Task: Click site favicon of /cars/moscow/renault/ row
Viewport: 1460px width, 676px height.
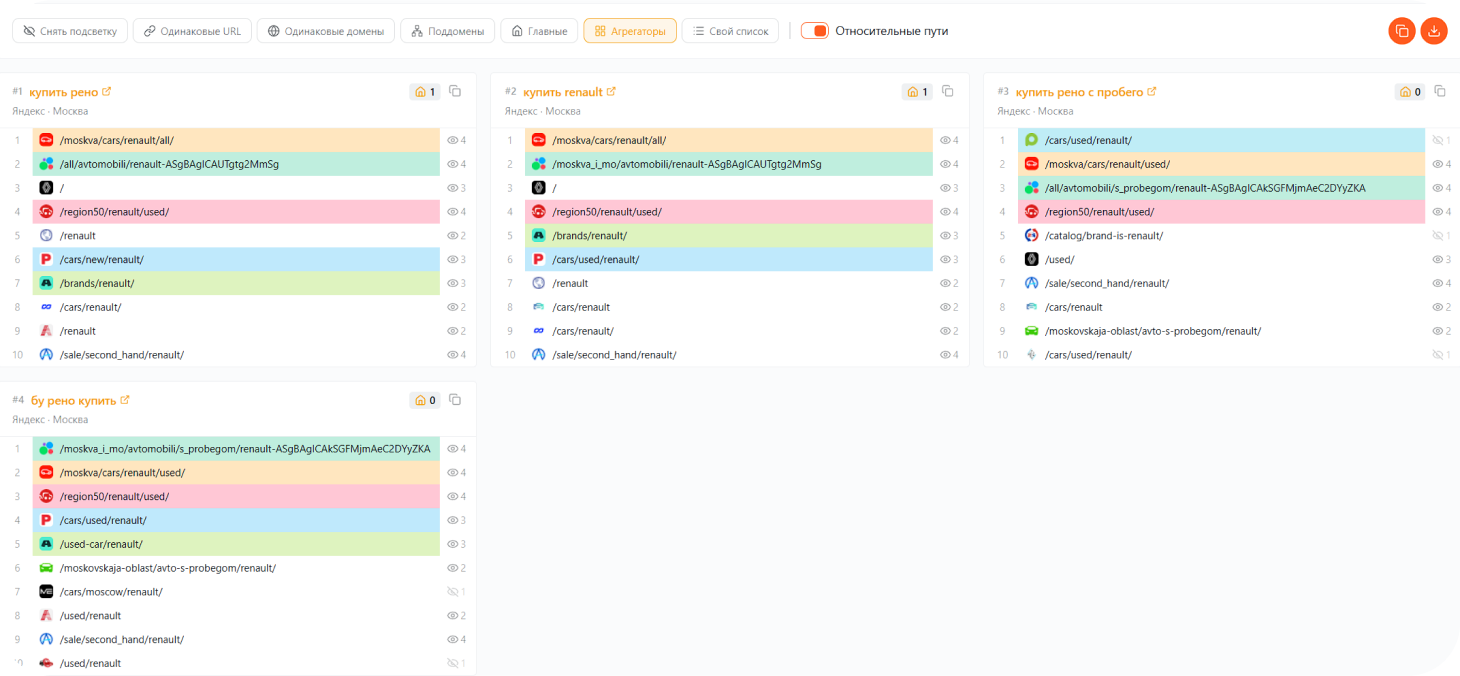Action: click(x=46, y=592)
